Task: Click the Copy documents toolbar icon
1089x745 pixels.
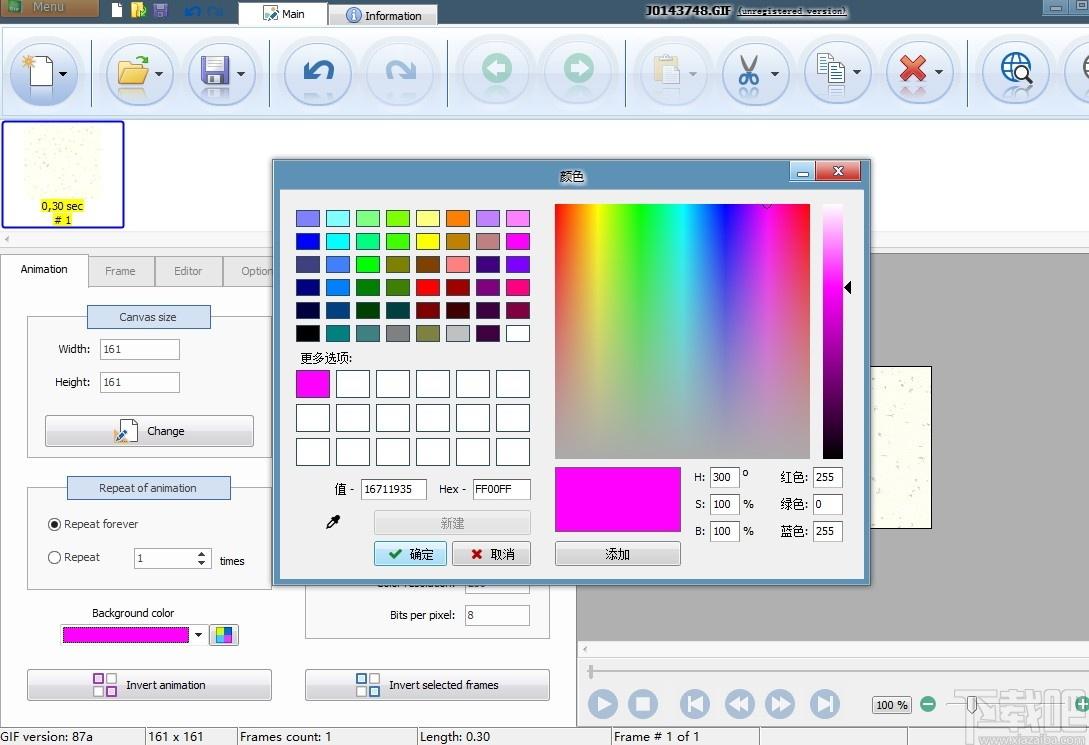Action: tap(831, 70)
